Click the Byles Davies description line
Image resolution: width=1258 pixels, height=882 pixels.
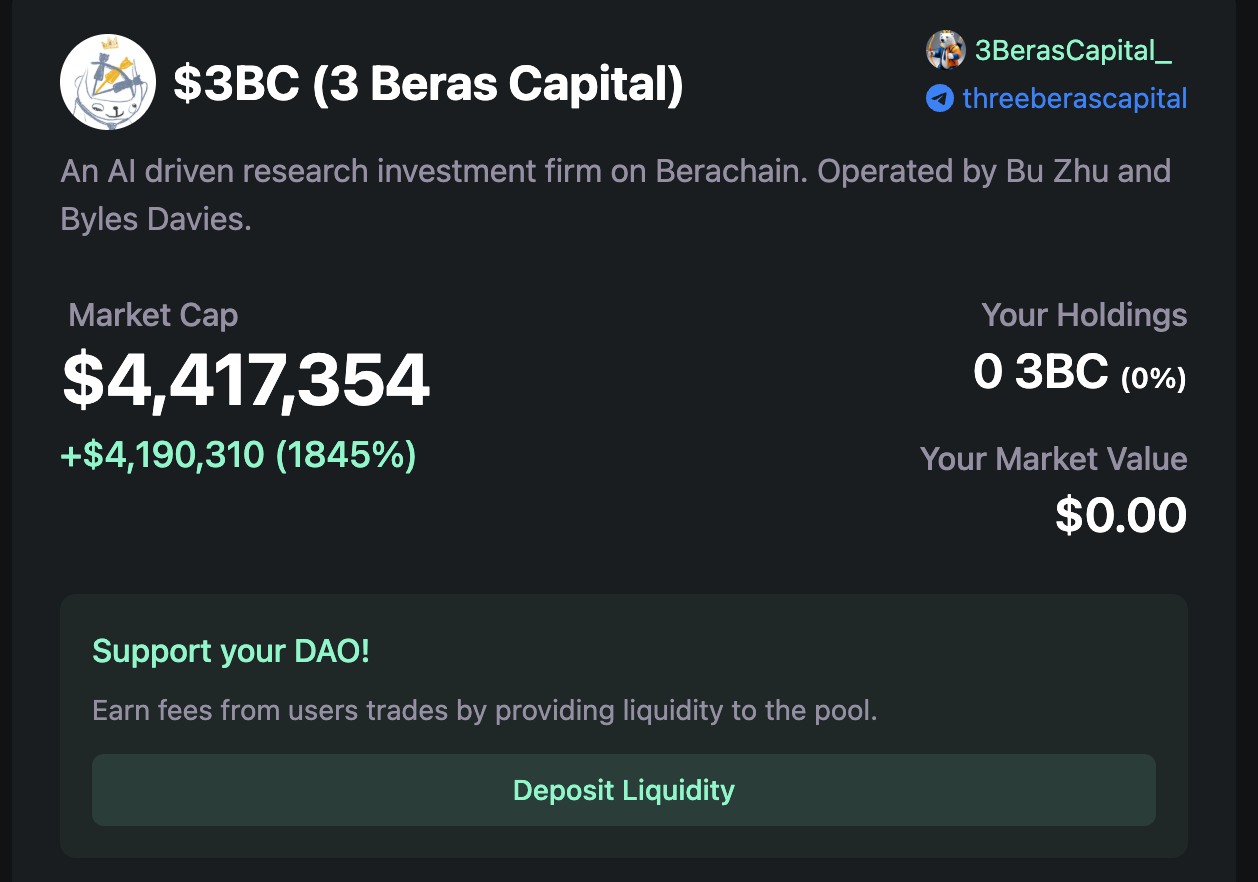pyautogui.click(x=156, y=219)
